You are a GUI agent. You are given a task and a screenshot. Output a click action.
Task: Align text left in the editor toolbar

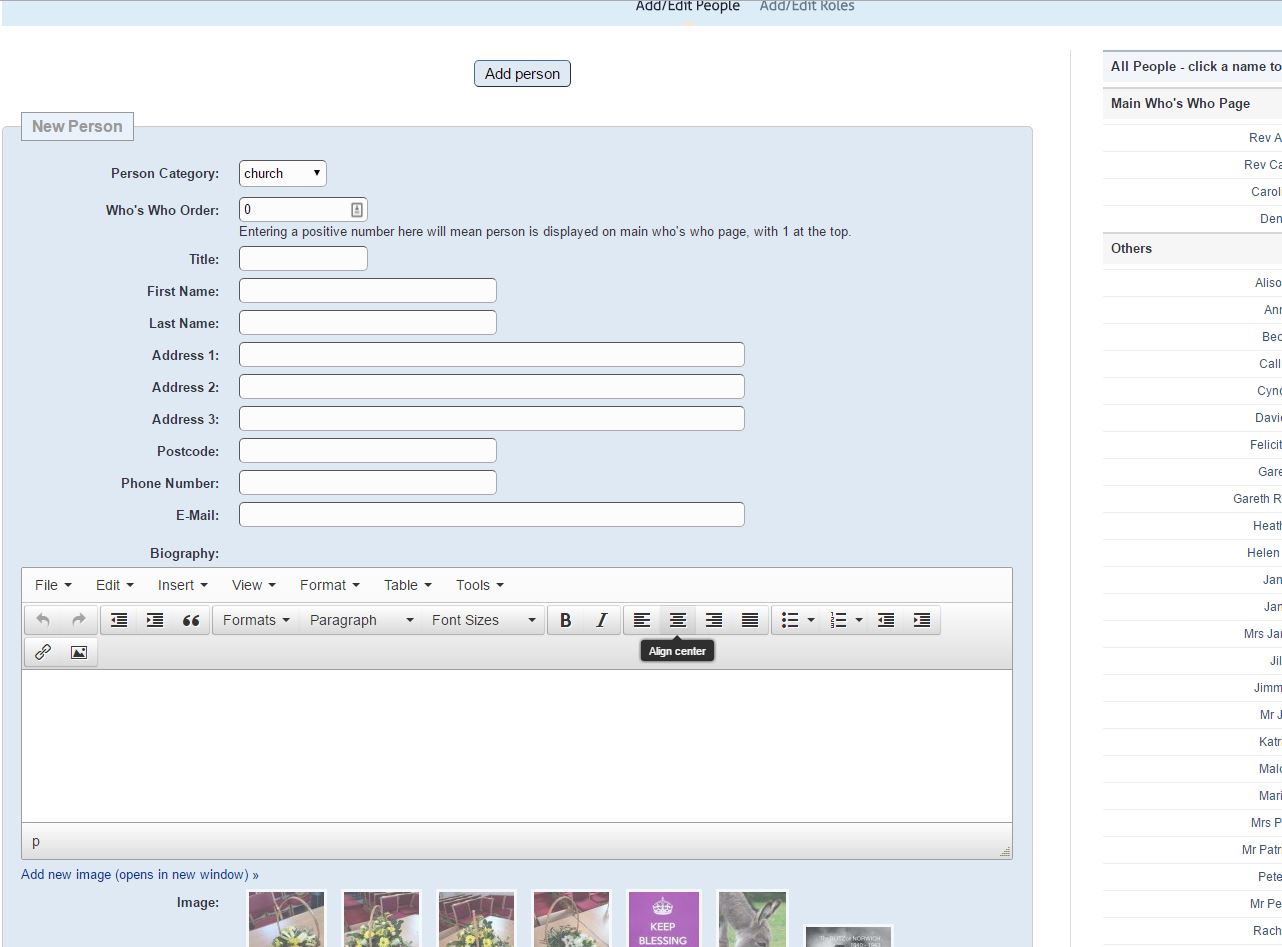pos(642,620)
